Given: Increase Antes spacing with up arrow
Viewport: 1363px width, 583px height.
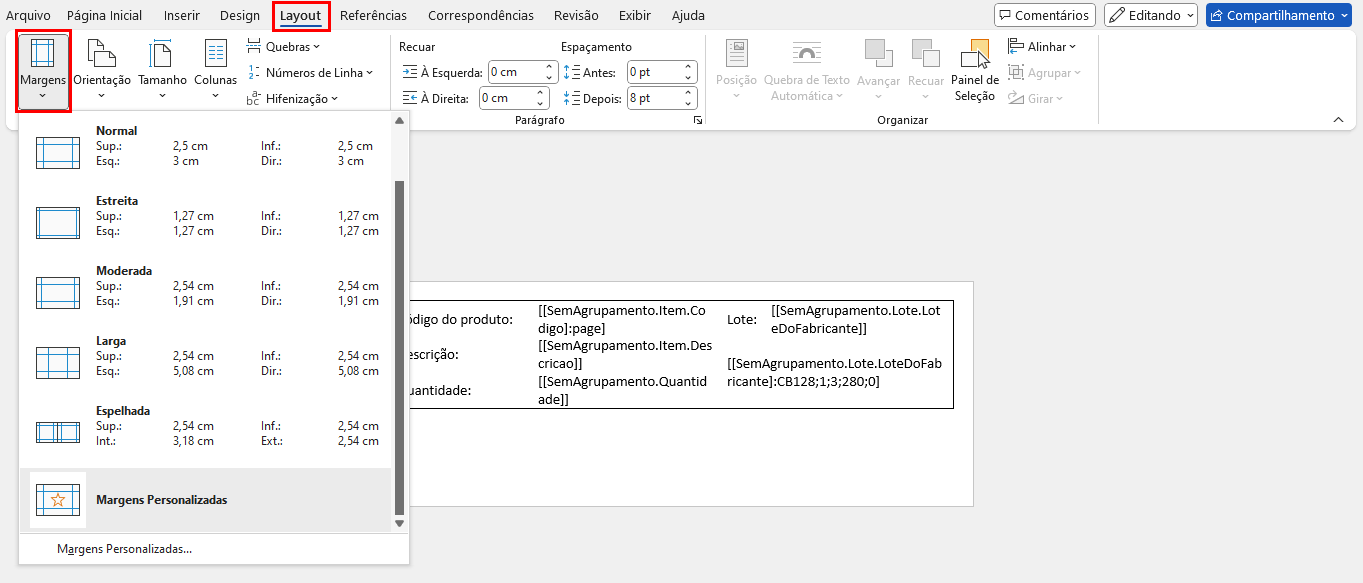Looking at the screenshot, I should pos(688,67).
